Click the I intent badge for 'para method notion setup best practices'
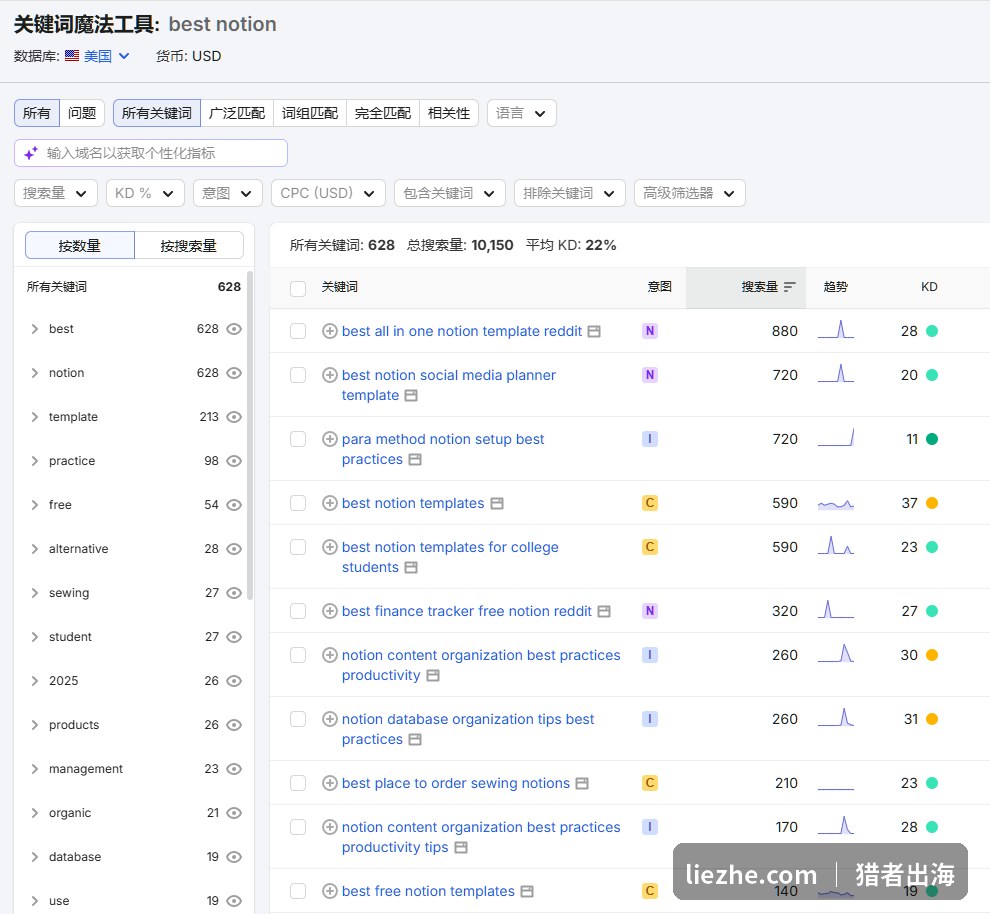The width and height of the screenshot is (990, 914). tap(650, 439)
